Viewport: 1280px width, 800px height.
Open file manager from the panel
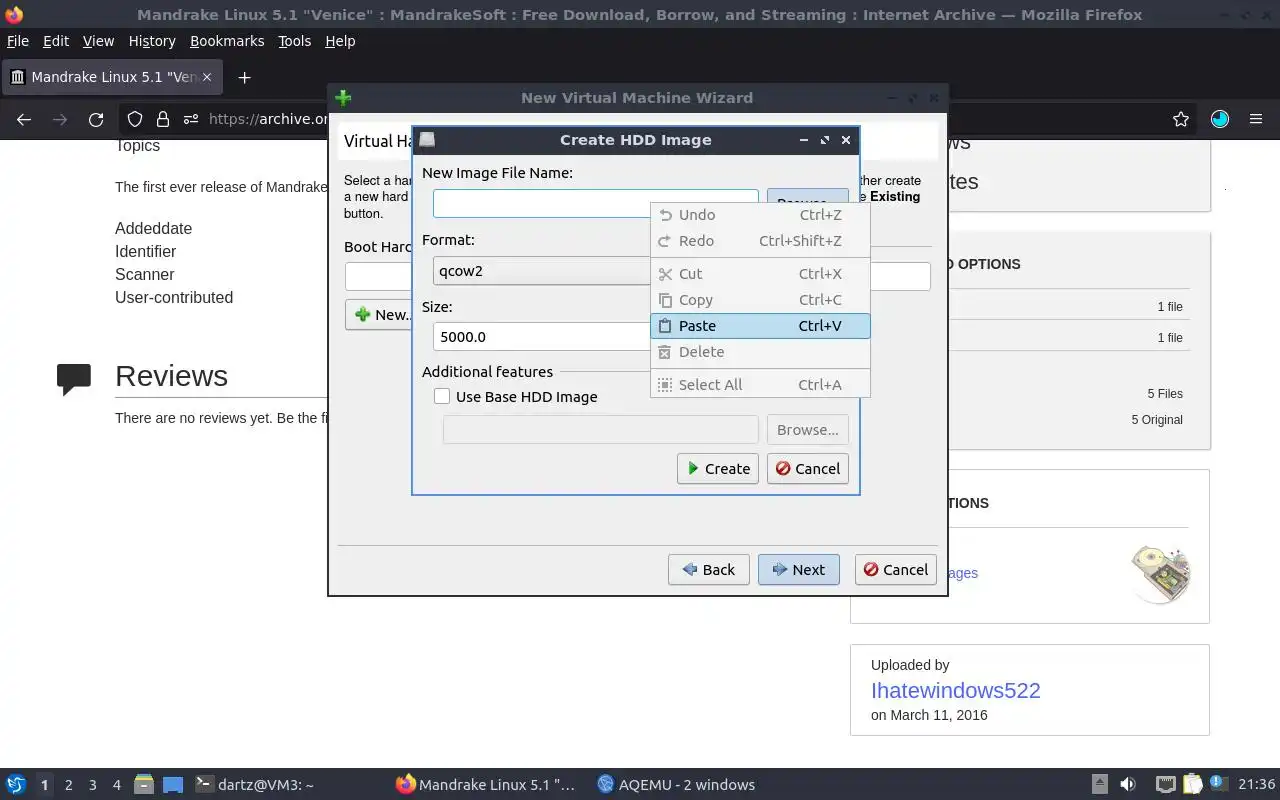click(x=144, y=785)
